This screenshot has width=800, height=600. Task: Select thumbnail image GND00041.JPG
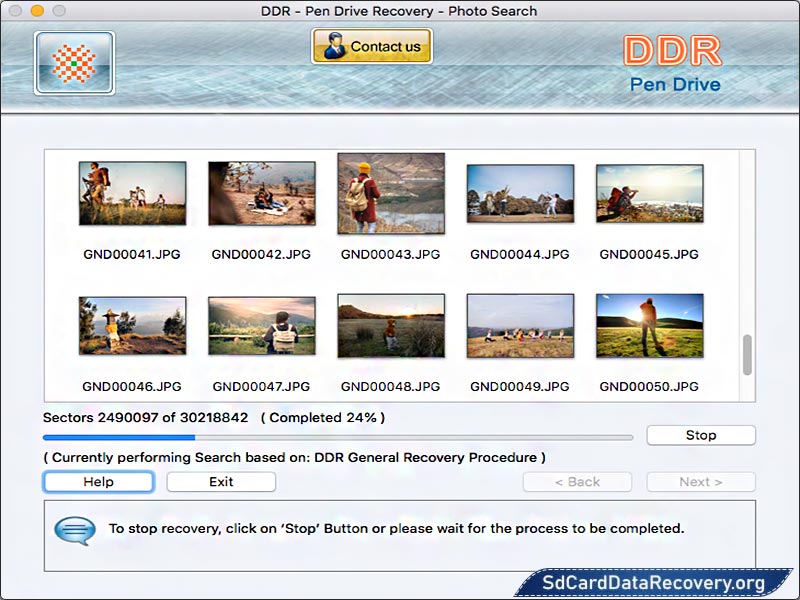(132, 193)
